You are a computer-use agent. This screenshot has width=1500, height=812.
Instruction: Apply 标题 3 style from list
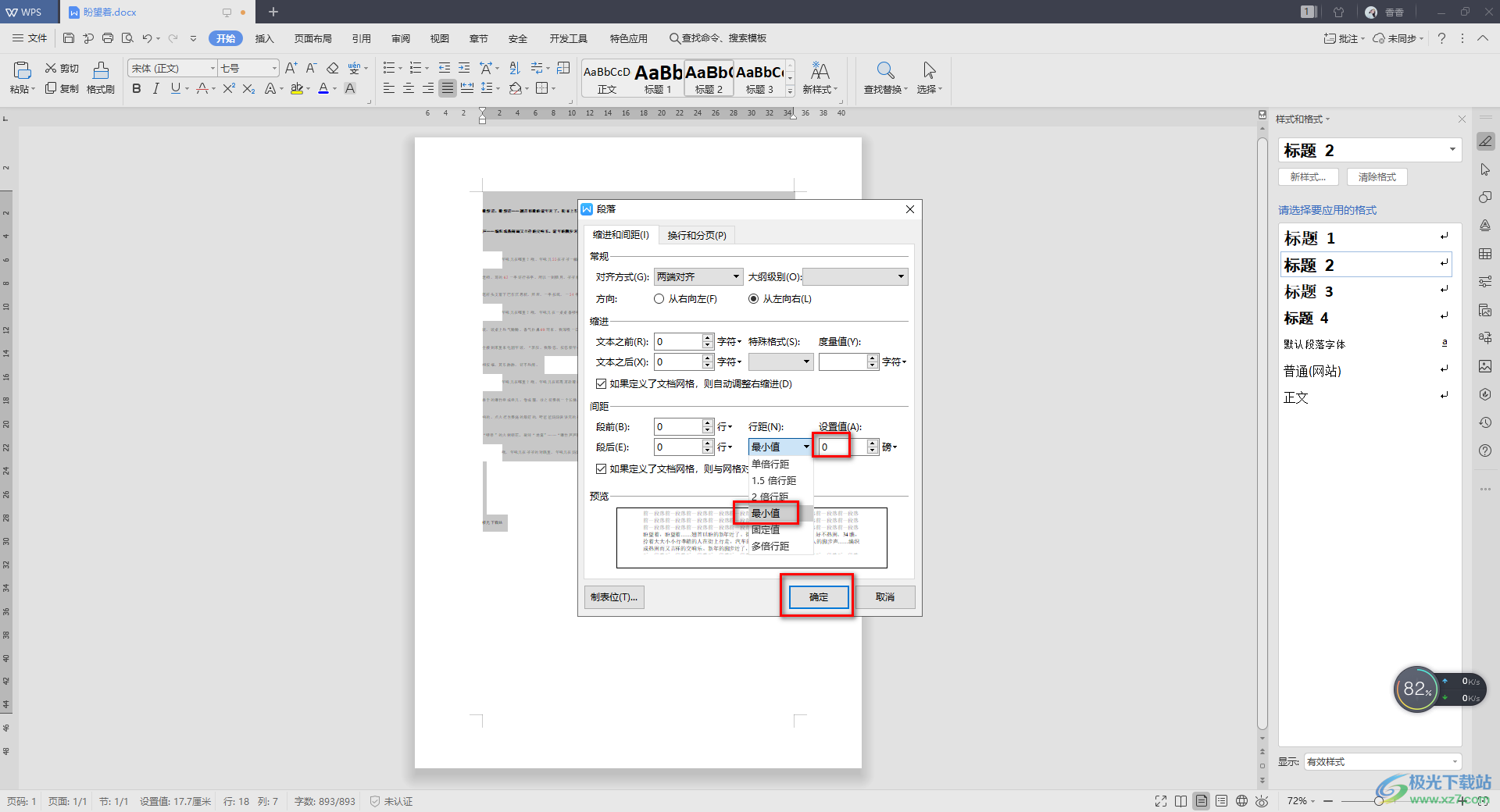(x=1366, y=291)
